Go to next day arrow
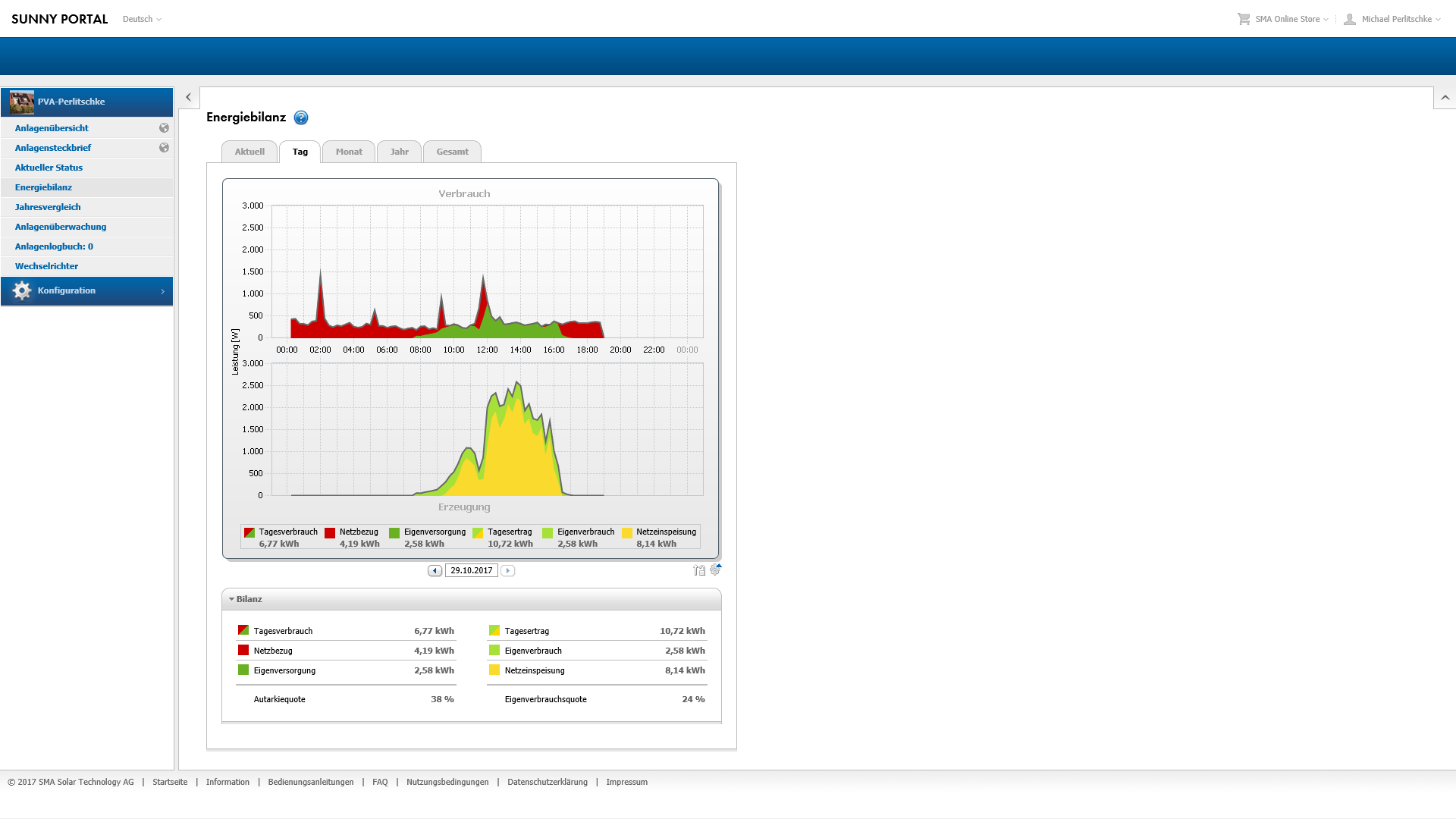The width and height of the screenshot is (1456, 819). point(508,570)
